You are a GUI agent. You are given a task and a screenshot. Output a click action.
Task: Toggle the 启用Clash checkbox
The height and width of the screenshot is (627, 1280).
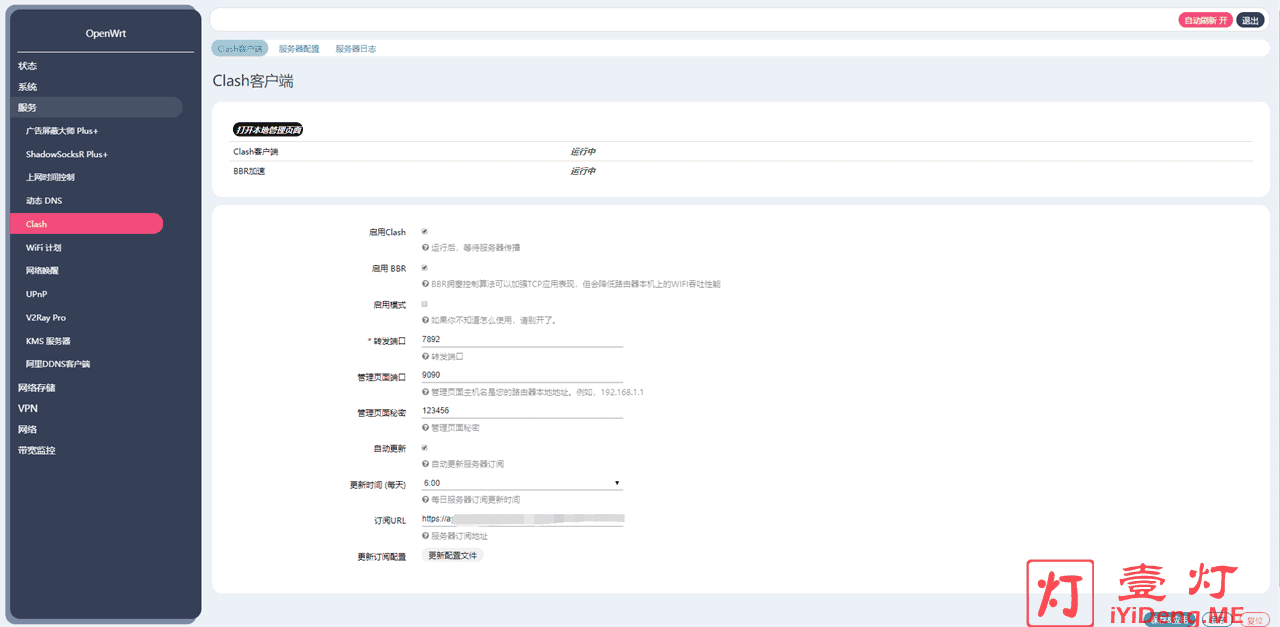click(x=425, y=232)
